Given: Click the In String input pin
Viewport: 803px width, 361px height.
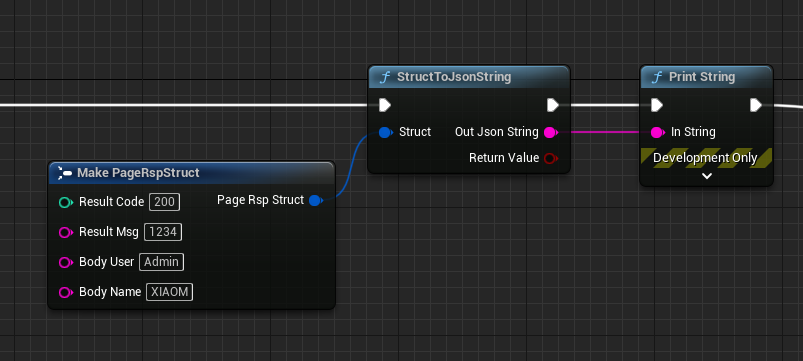Looking at the screenshot, I should (658, 133).
